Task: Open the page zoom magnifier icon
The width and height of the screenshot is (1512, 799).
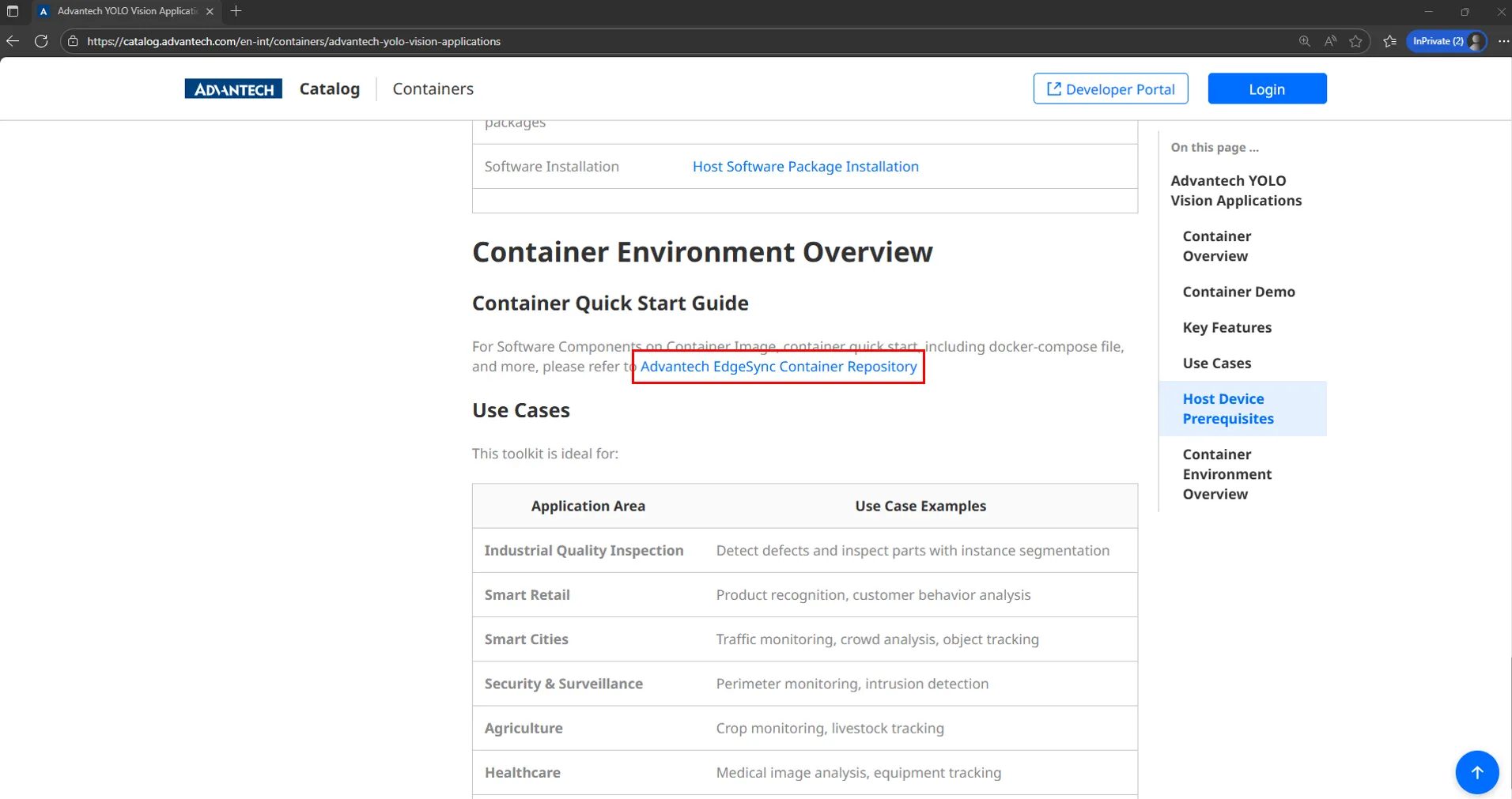Action: tap(1304, 41)
